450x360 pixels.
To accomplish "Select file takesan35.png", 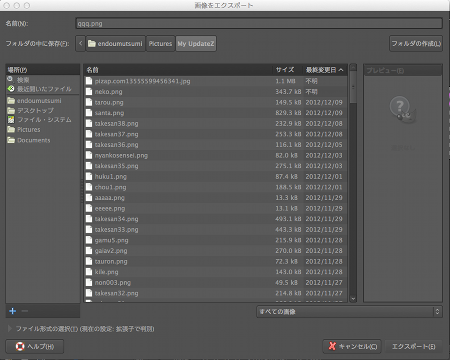I will (216, 166).
